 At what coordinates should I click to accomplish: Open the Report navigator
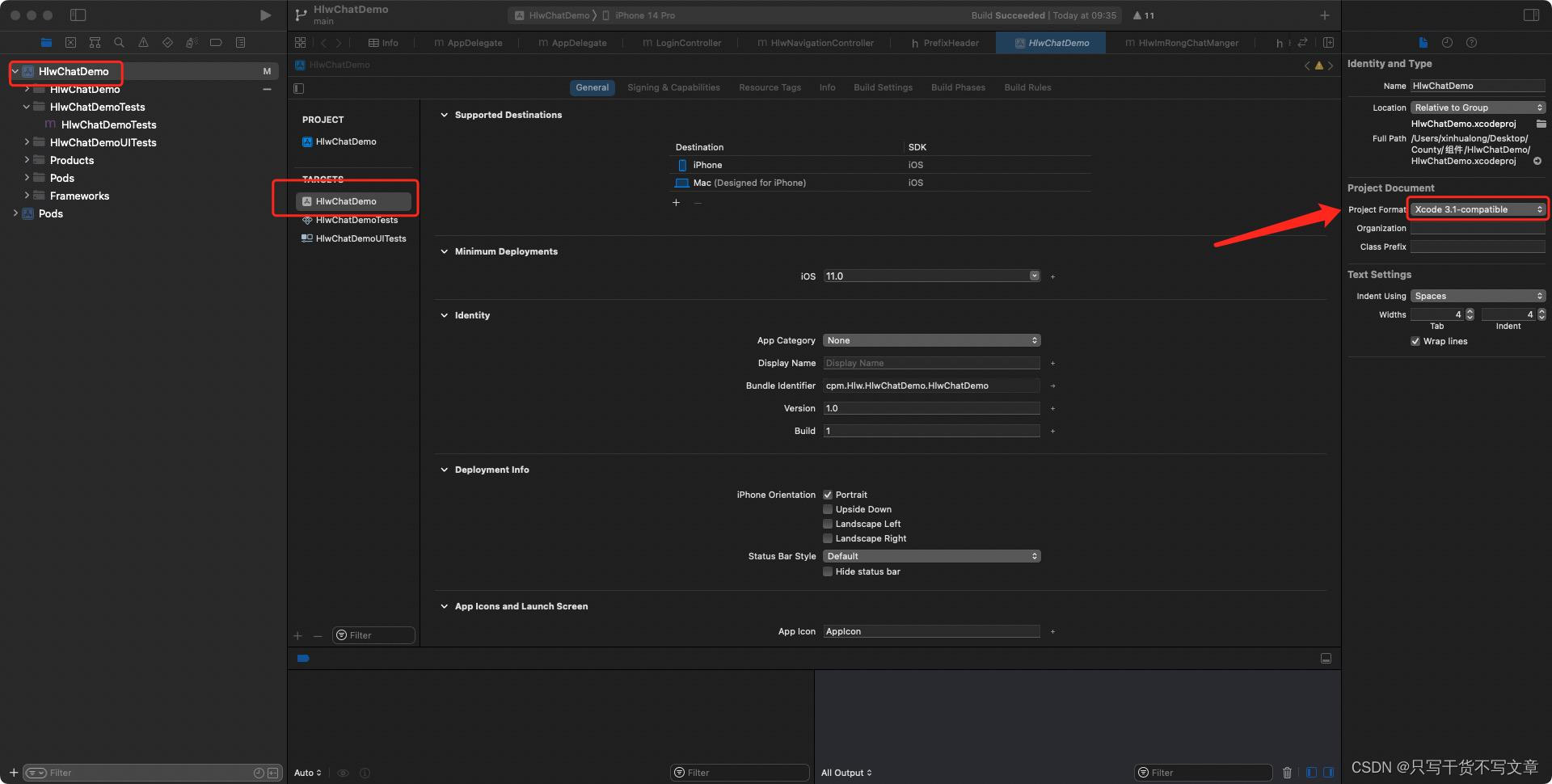point(240,43)
